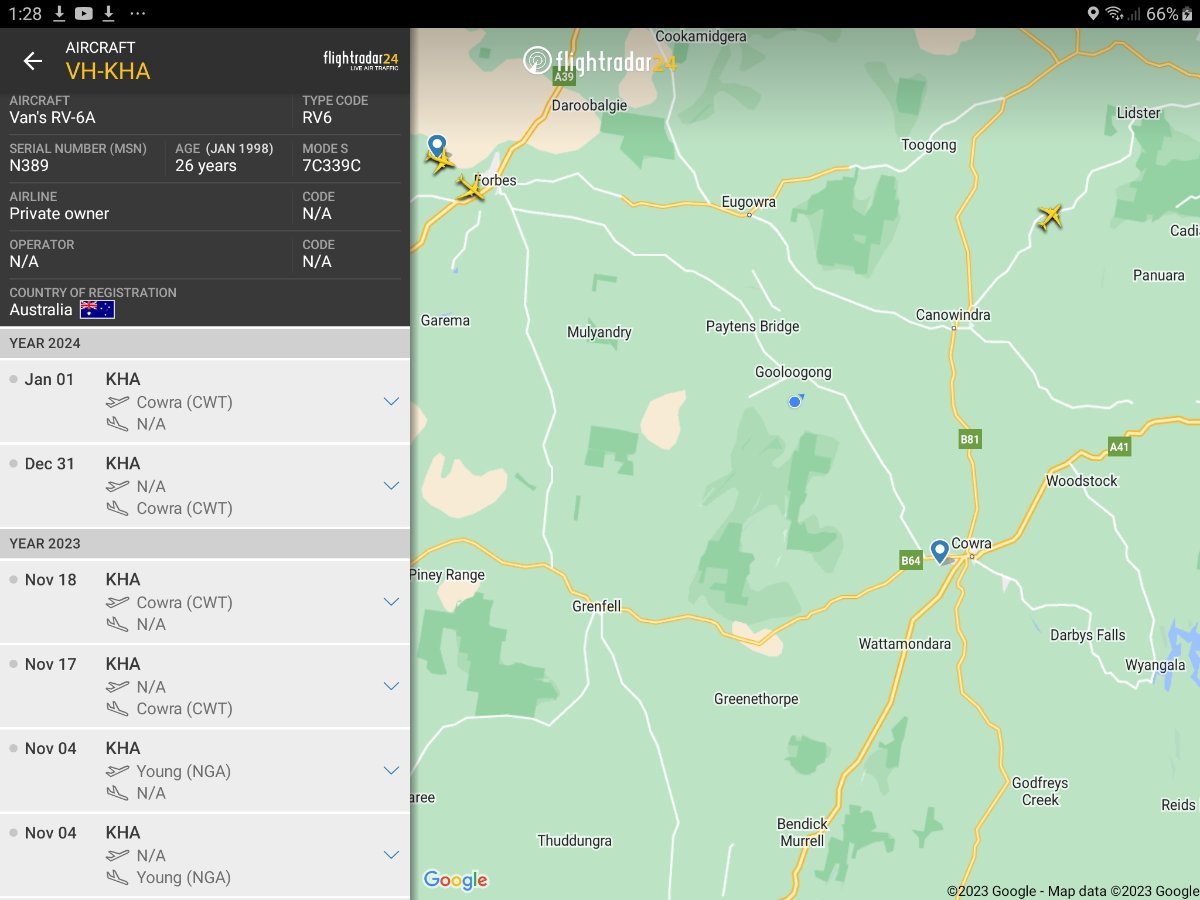Expand the Nov 17 flight details

point(391,686)
